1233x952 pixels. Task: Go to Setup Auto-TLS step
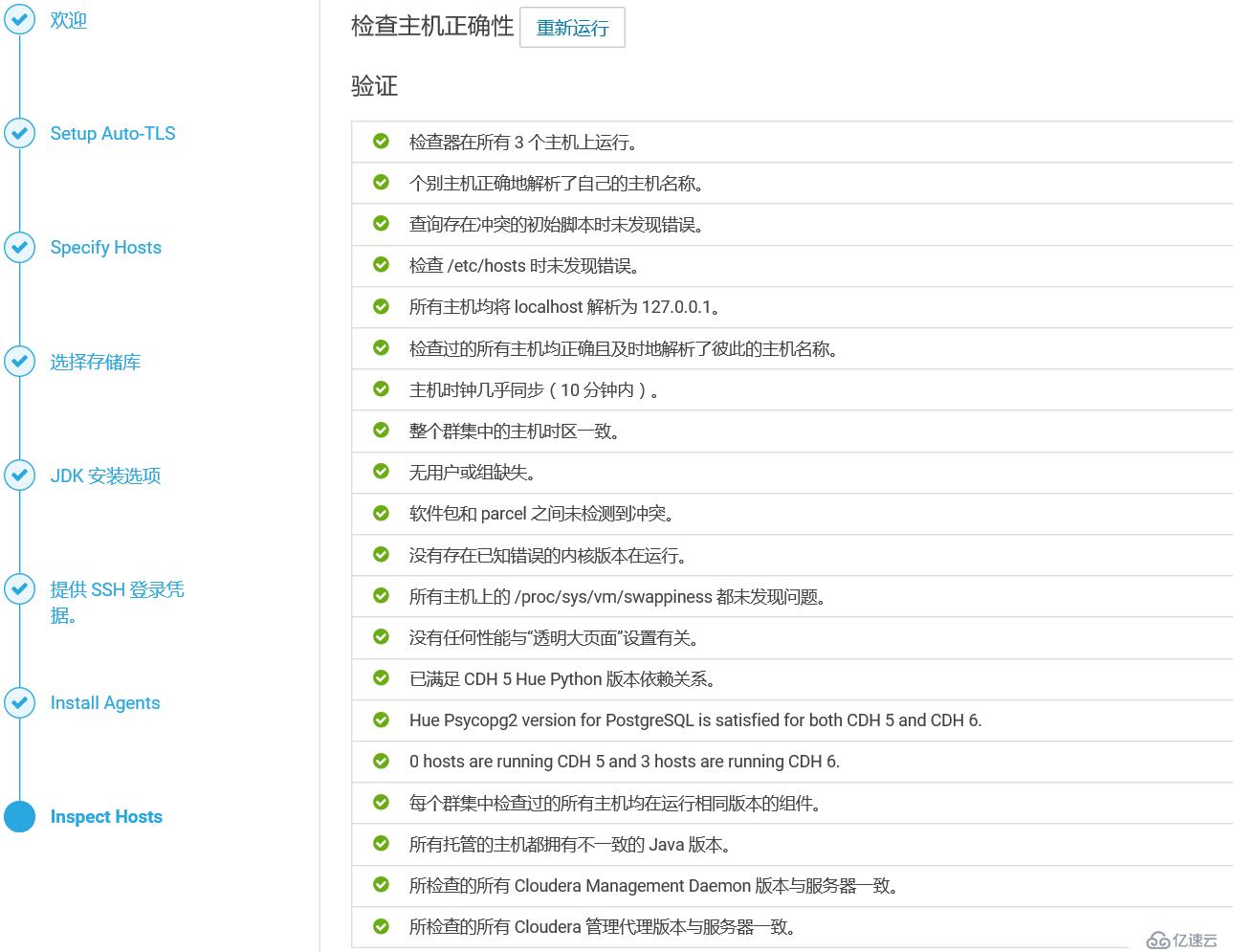click(113, 134)
